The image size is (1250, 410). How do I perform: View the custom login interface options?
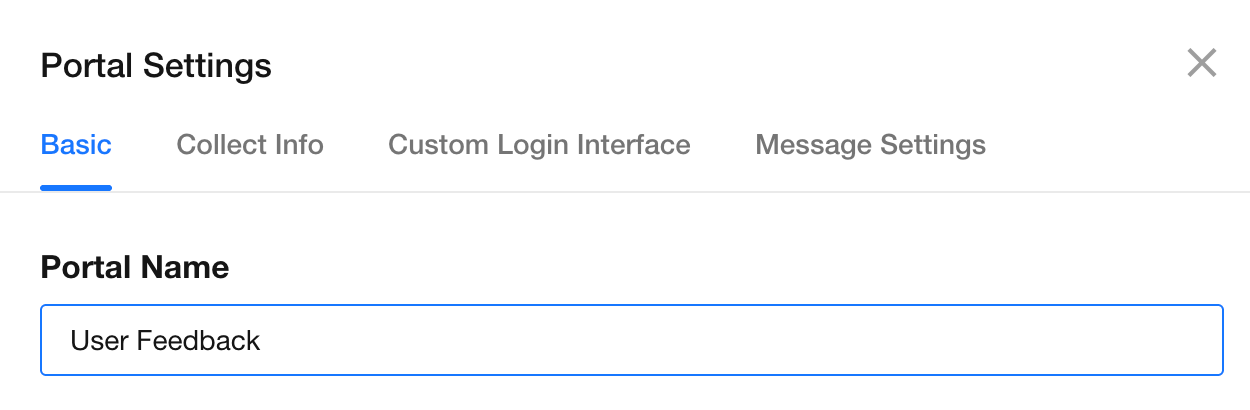click(x=539, y=145)
